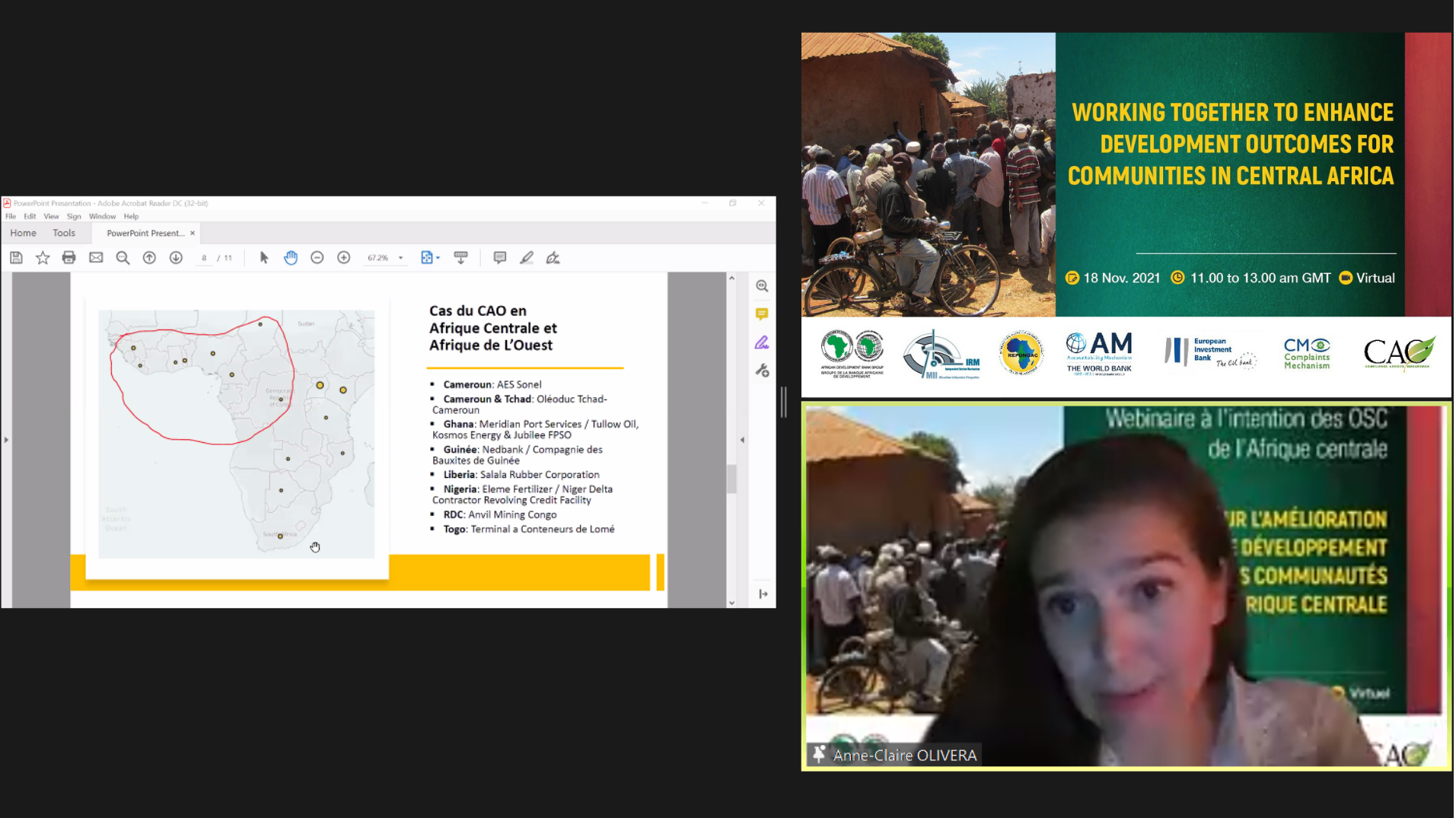The width and height of the screenshot is (1456, 818).
Task: Switch to the Home tab
Action: (x=23, y=233)
